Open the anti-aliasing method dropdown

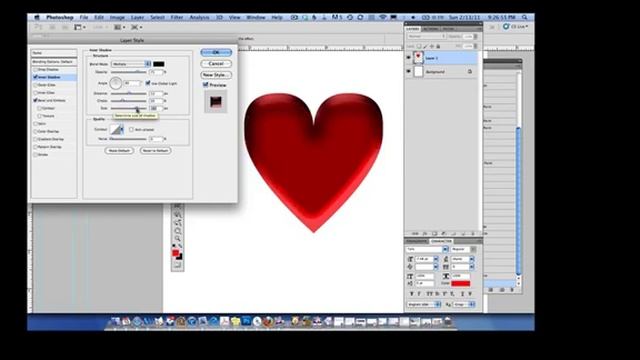click(464, 304)
